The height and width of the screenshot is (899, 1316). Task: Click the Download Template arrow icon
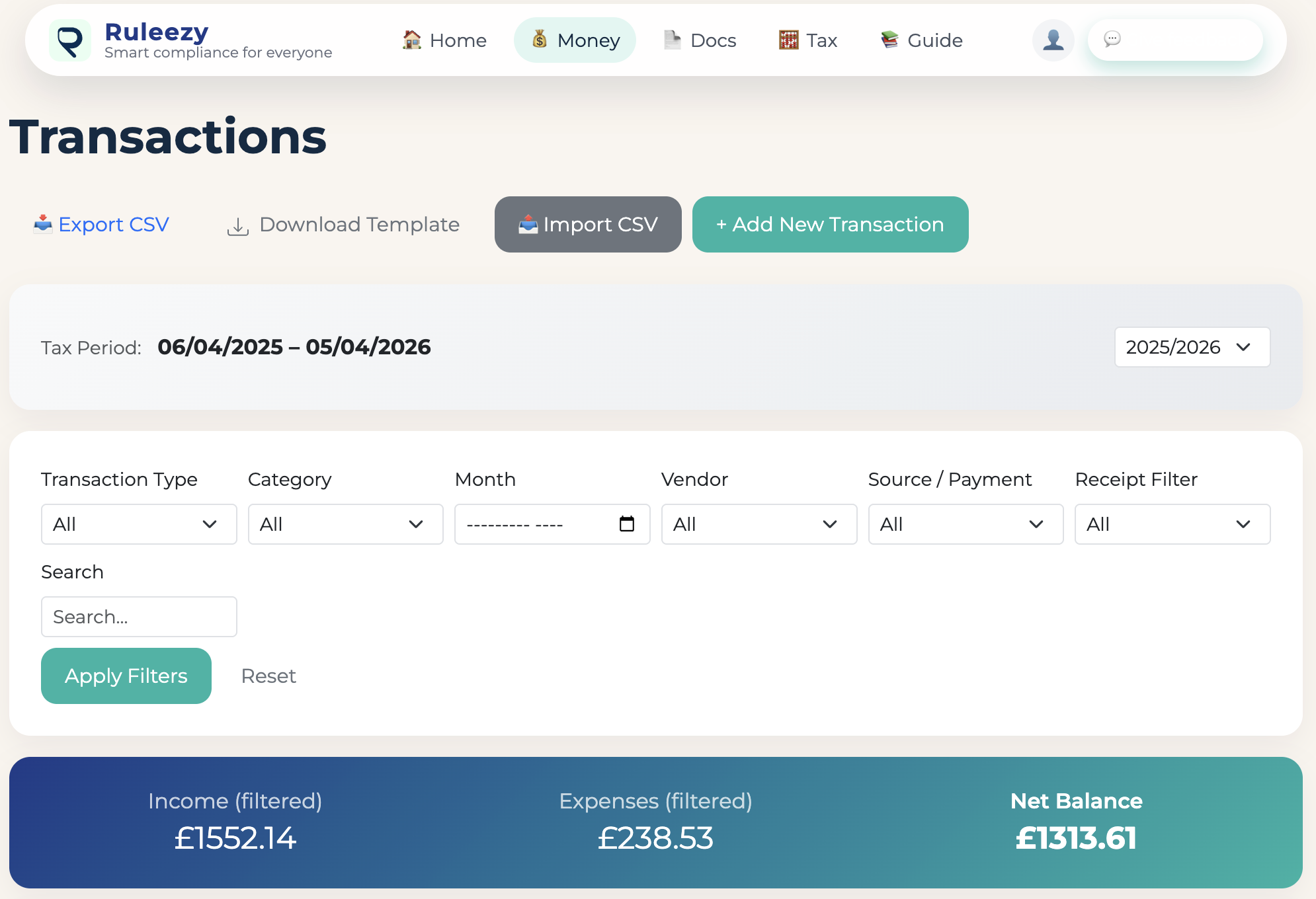[237, 225]
